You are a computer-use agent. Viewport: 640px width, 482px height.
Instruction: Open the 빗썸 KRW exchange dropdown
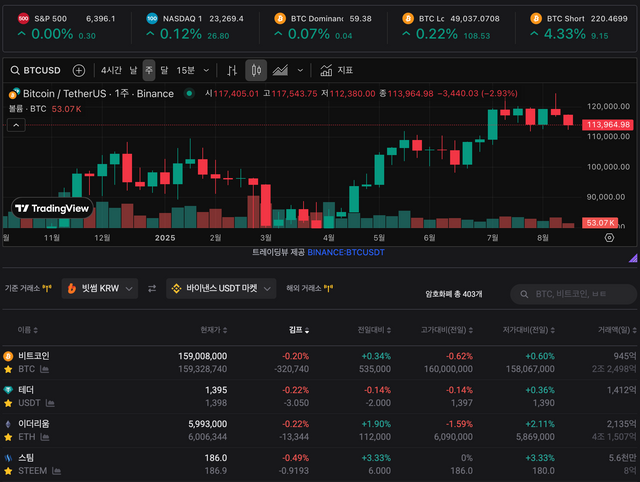coord(100,289)
